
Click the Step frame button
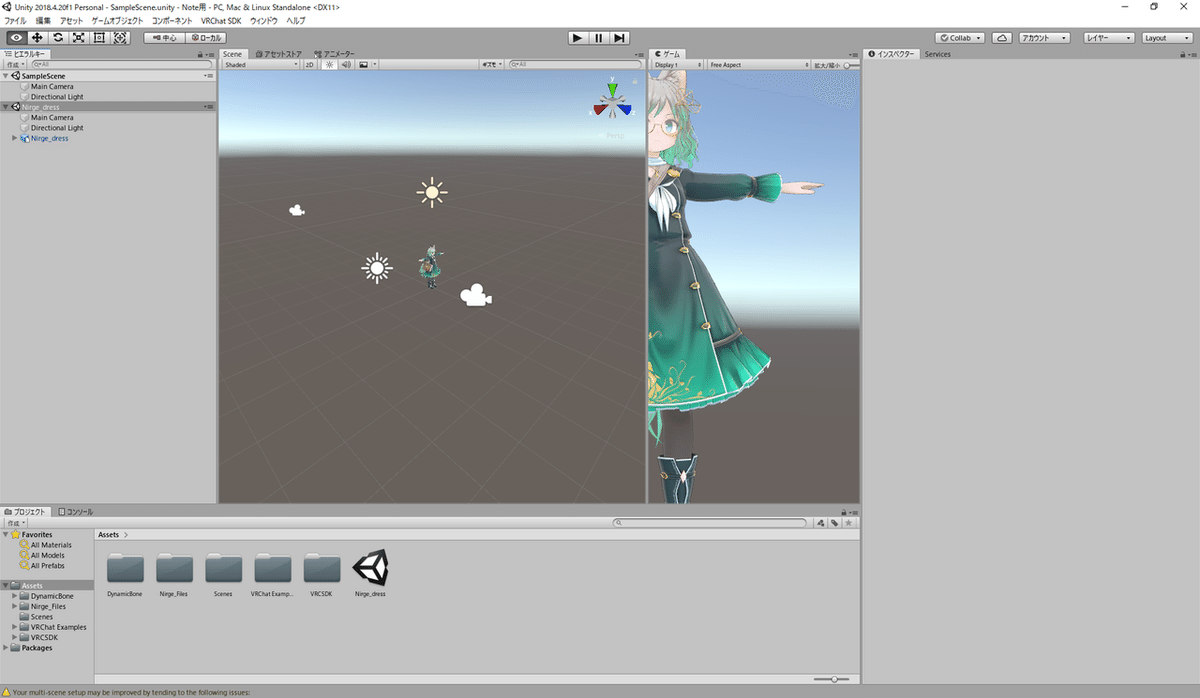pos(620,38)
